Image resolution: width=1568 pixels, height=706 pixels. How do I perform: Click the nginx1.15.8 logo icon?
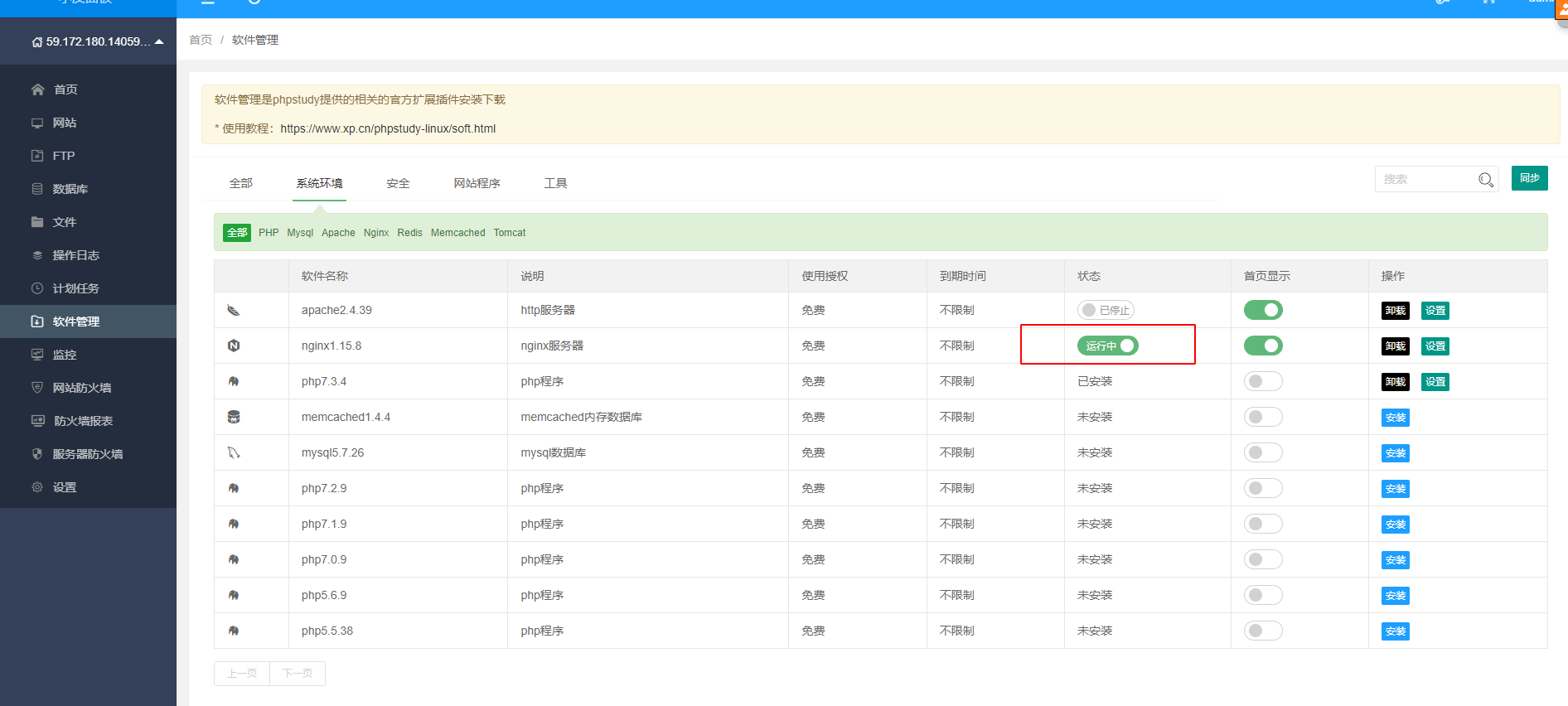click(234, 346)
